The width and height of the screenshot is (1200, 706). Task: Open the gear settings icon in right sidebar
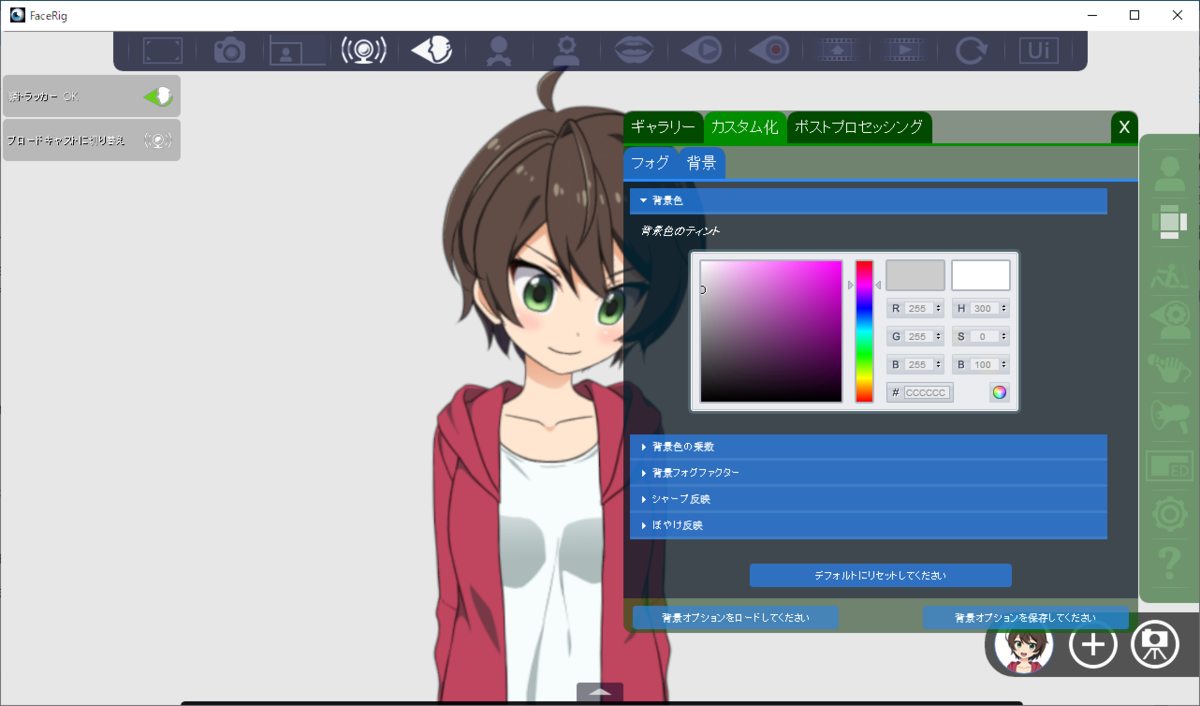(x=1169, y=515)
